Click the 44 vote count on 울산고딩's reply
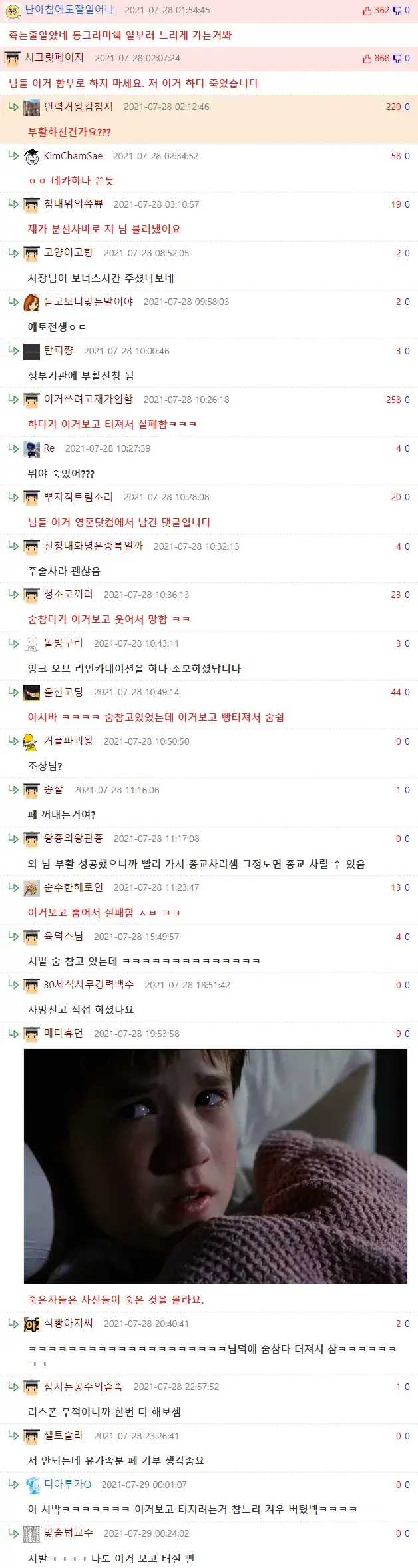This screenshot has width=418, height=1568. [x=396, y=692]
